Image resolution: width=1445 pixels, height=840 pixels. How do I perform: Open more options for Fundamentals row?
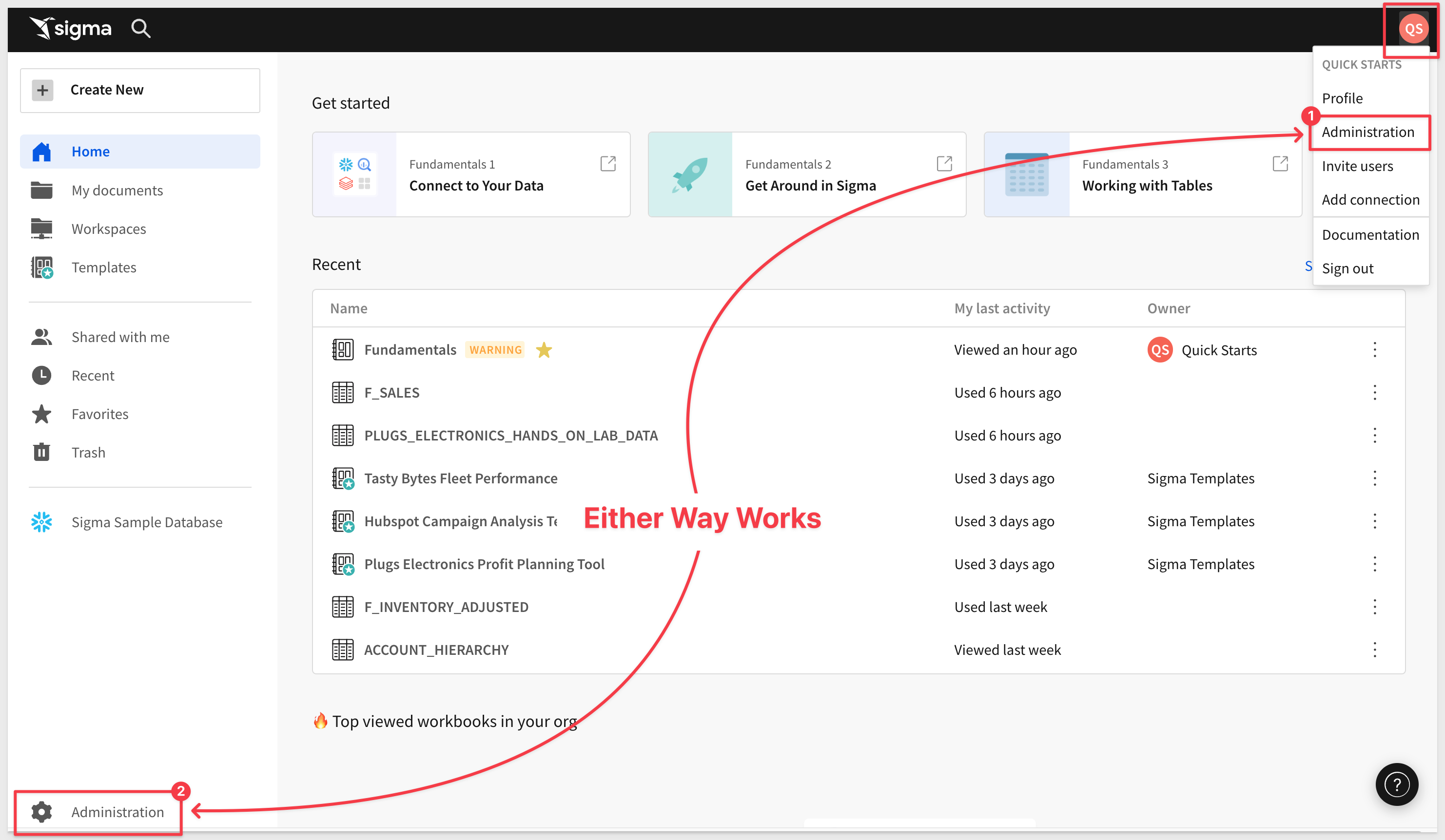(1374, 349)
